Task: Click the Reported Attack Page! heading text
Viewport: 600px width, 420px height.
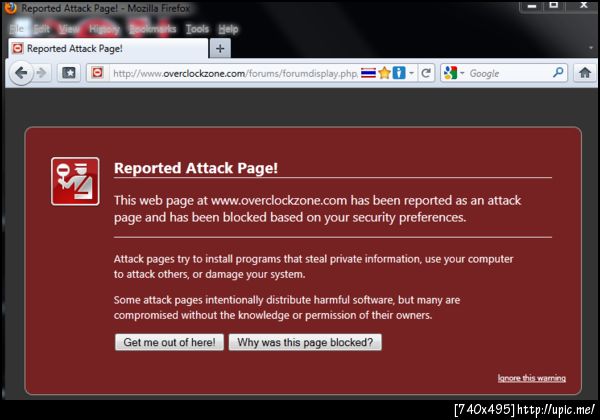Action: pyautogui.click(x=196, y=168)
